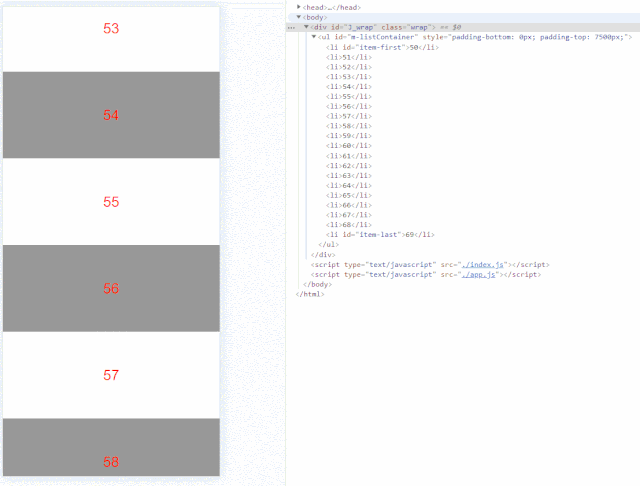Click the closing div tag
Screen dimensions: 640x486
click(x=323, y=254)
